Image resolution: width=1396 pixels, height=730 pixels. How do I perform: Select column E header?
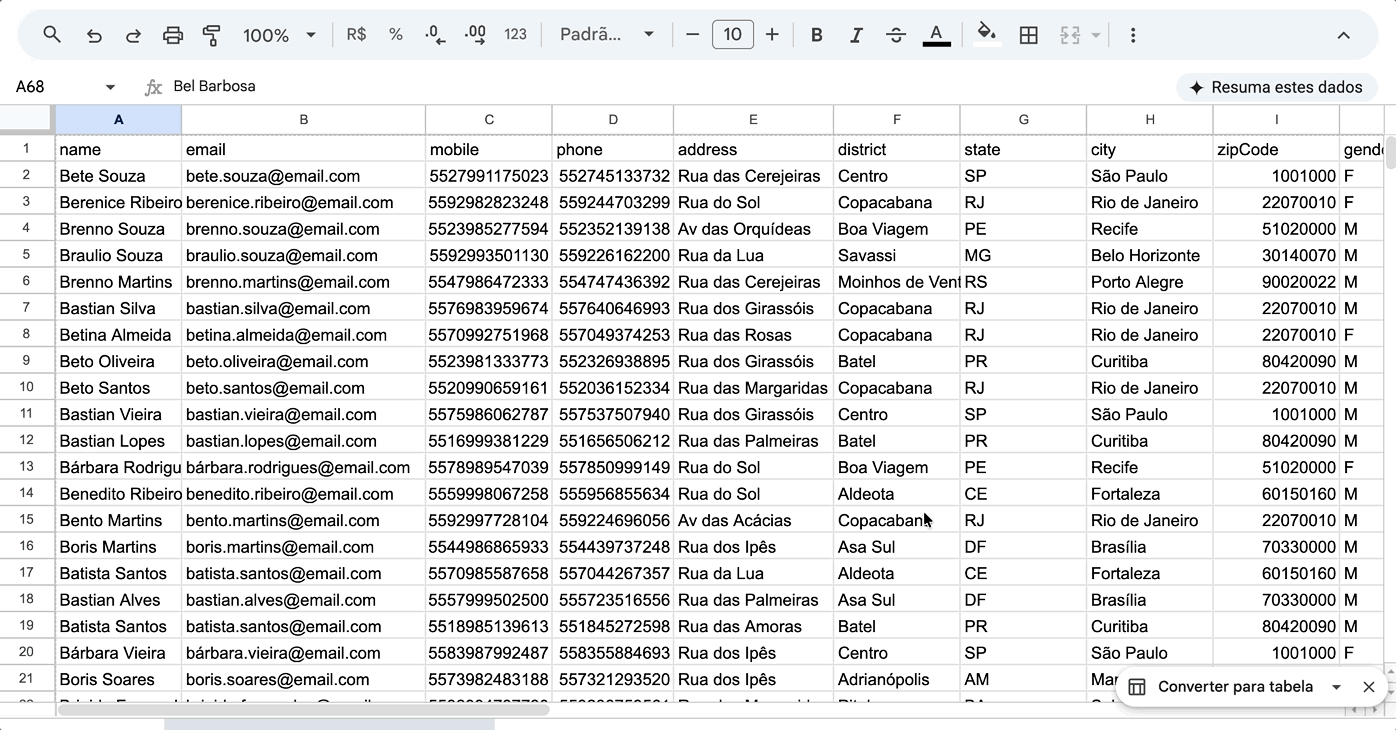753,120
